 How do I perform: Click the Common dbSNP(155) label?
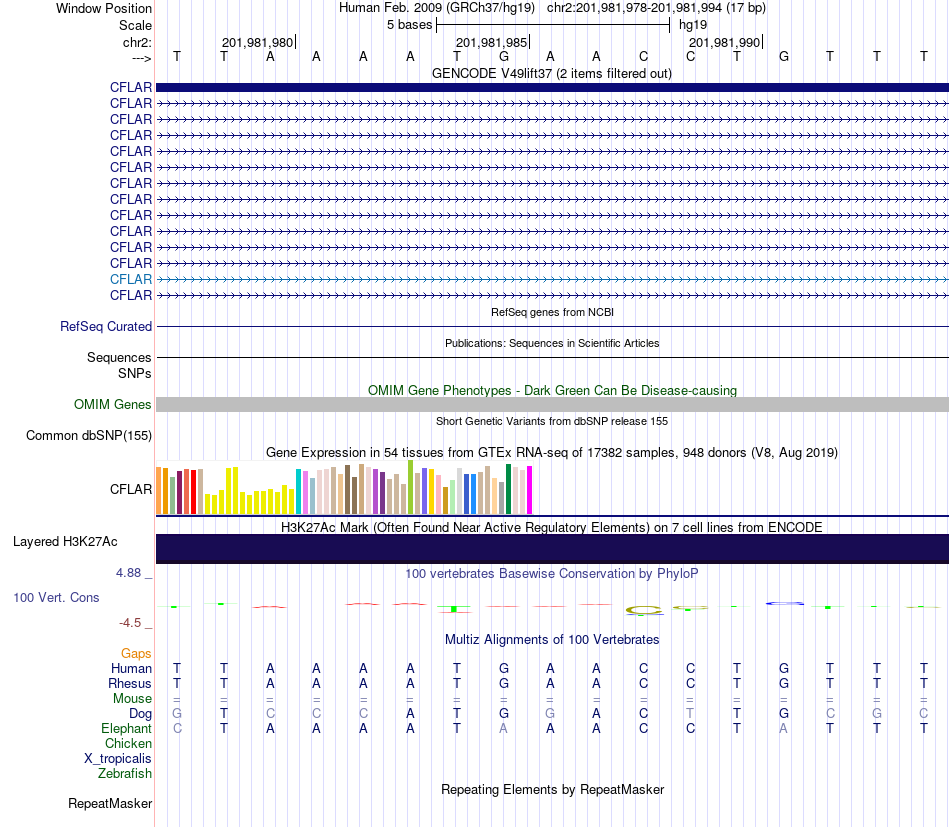[89, 436]
